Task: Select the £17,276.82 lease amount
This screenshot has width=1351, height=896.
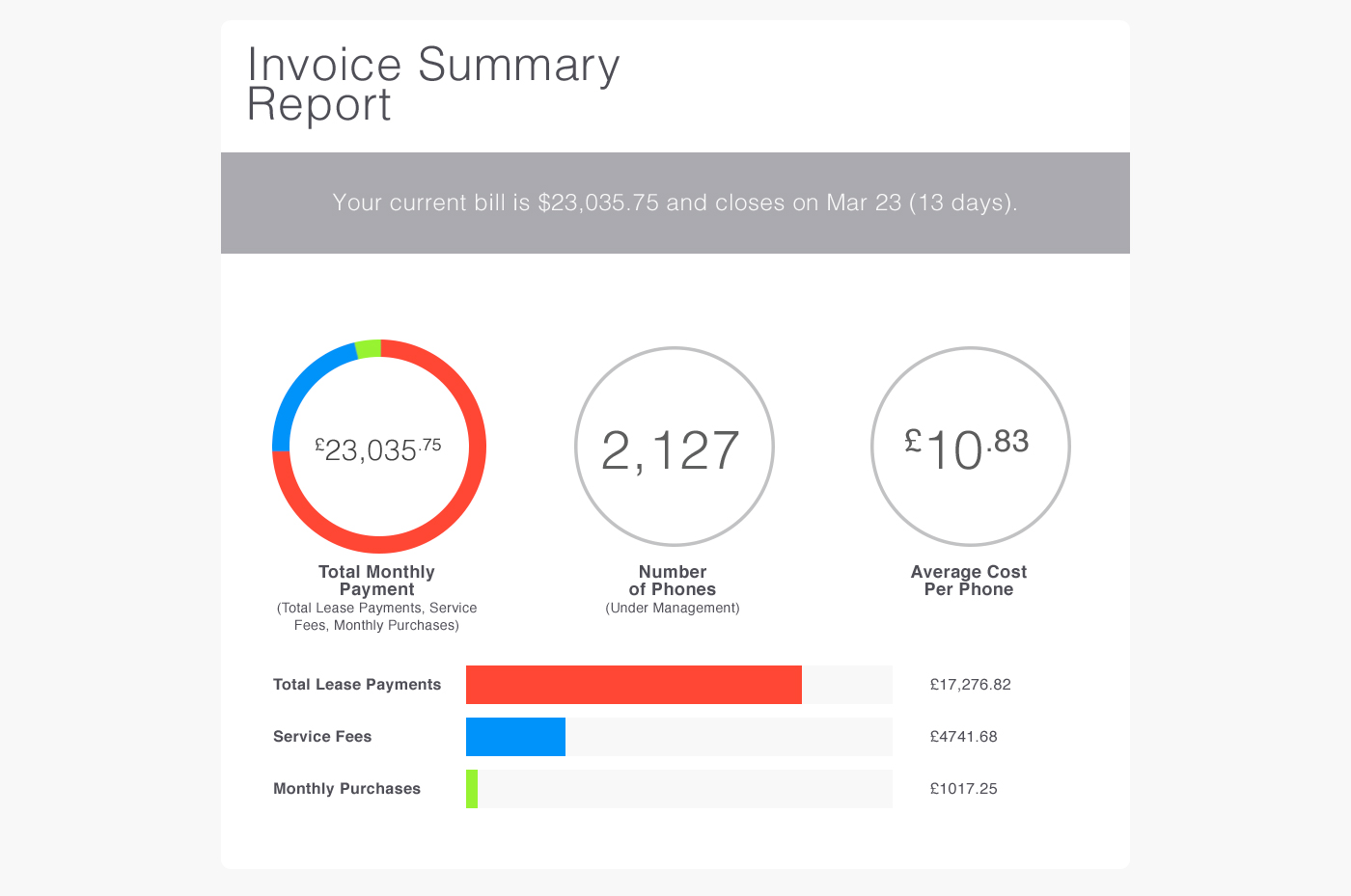Action: 970,685
